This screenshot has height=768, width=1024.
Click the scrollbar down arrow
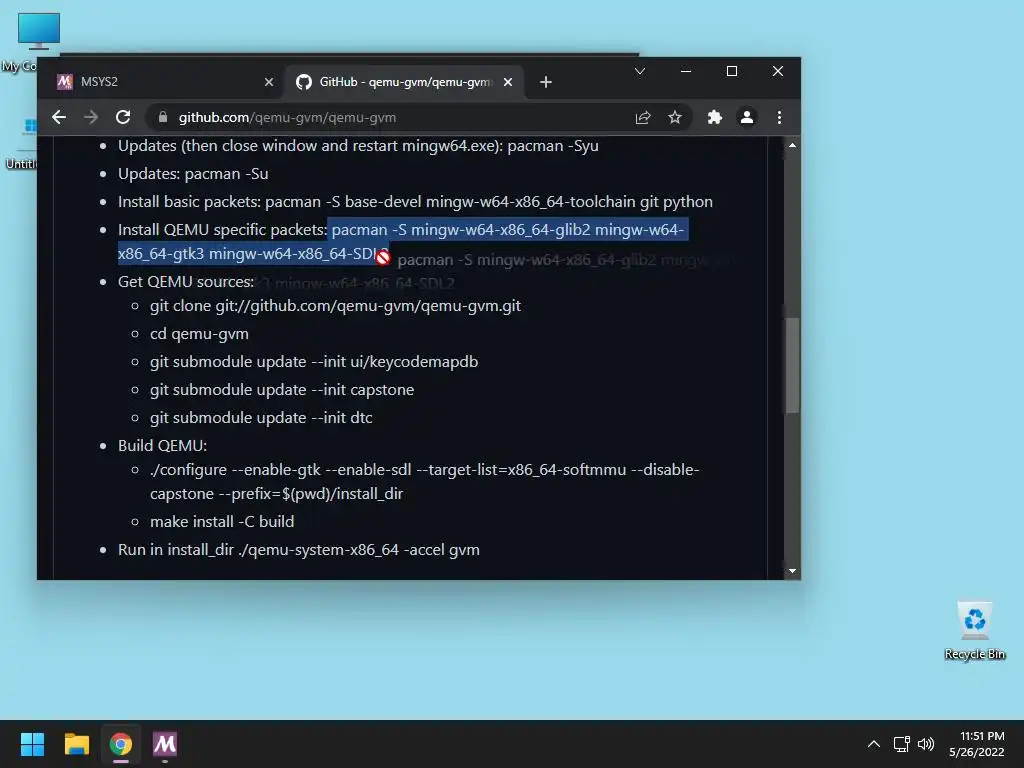[x=792, y=571]
